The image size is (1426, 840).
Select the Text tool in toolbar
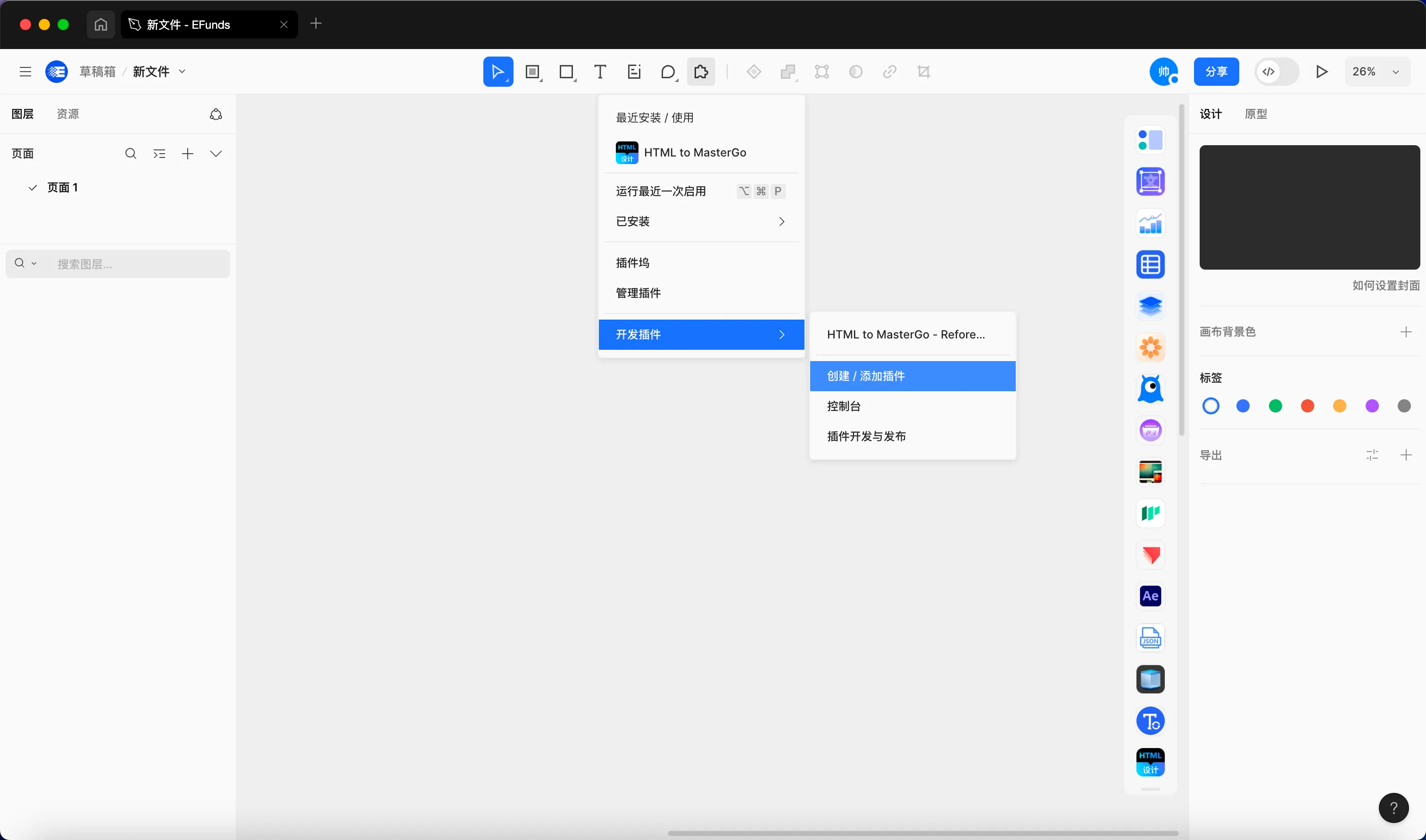pos(600,72)
